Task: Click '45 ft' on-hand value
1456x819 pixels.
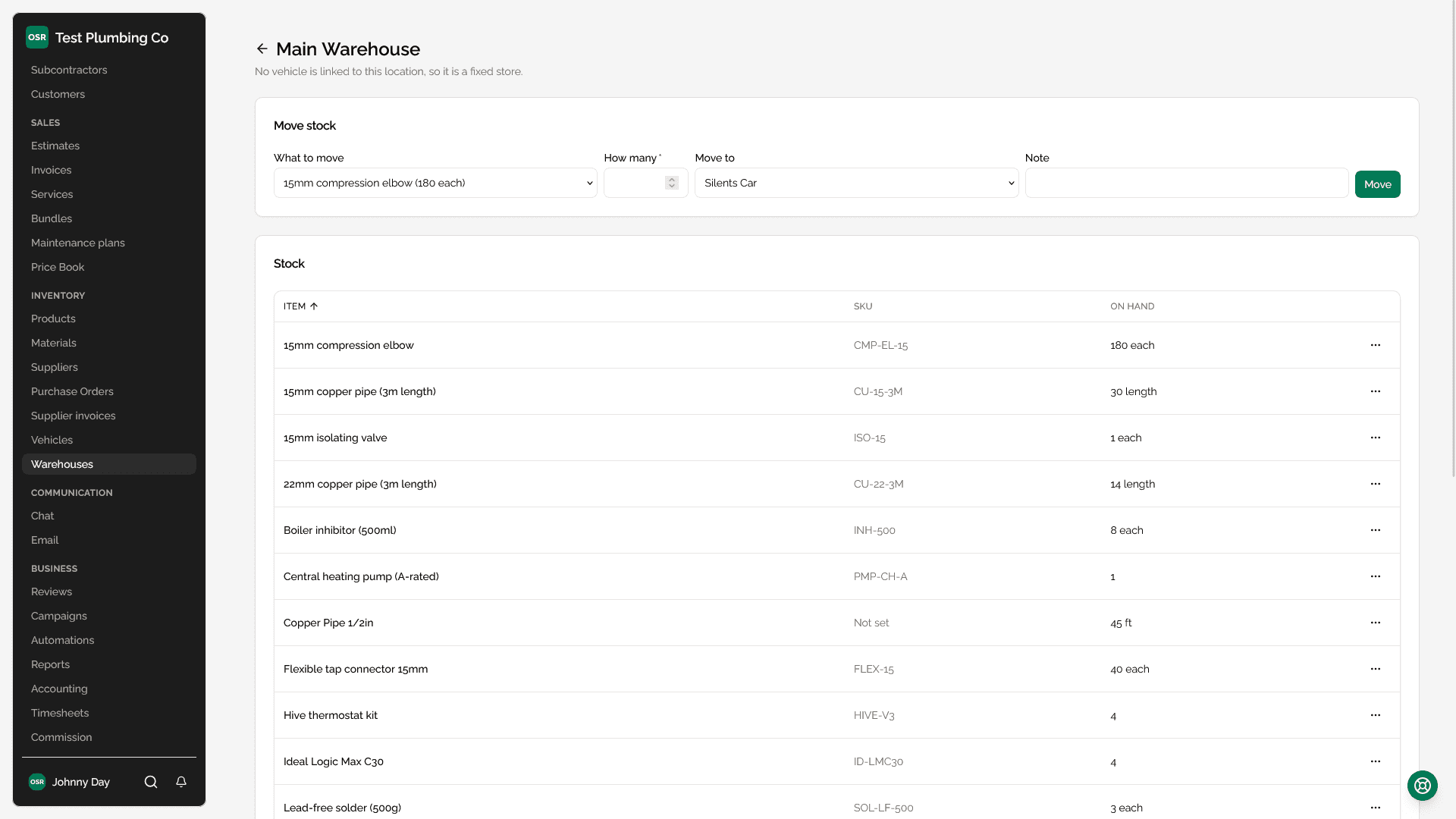Action: tap(1121, 623)
